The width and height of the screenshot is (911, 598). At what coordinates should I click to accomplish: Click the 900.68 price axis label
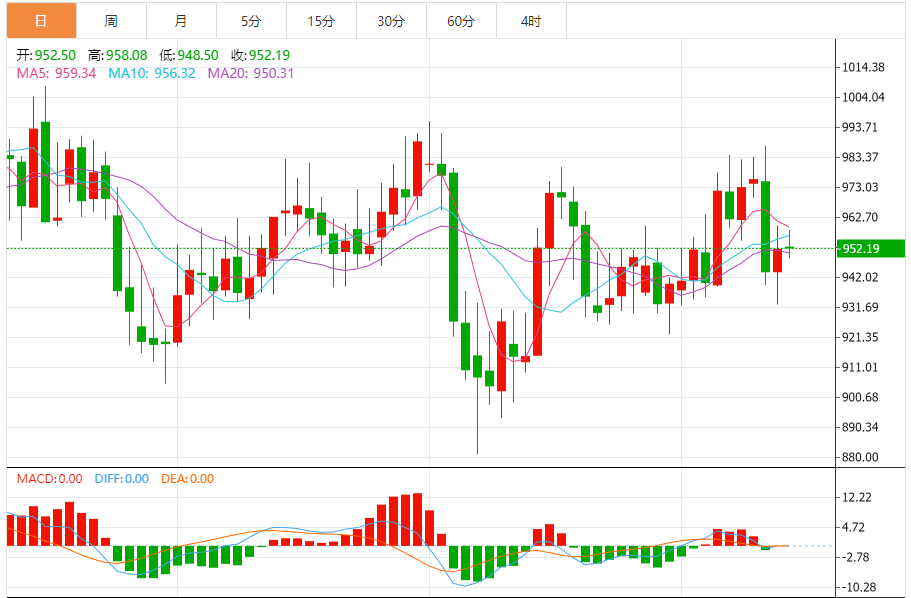pyautogui.click(x=860, y=398)
